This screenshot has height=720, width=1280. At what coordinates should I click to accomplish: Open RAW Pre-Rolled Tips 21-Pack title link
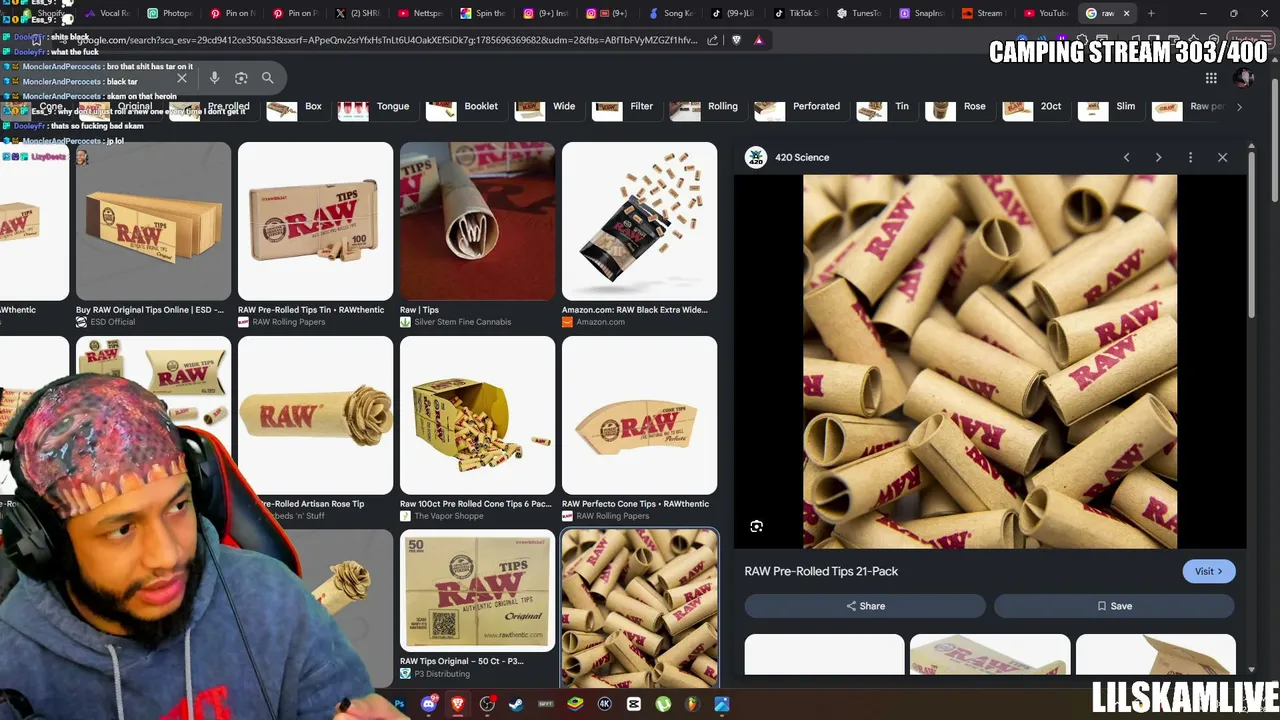[x=821, y=571]
